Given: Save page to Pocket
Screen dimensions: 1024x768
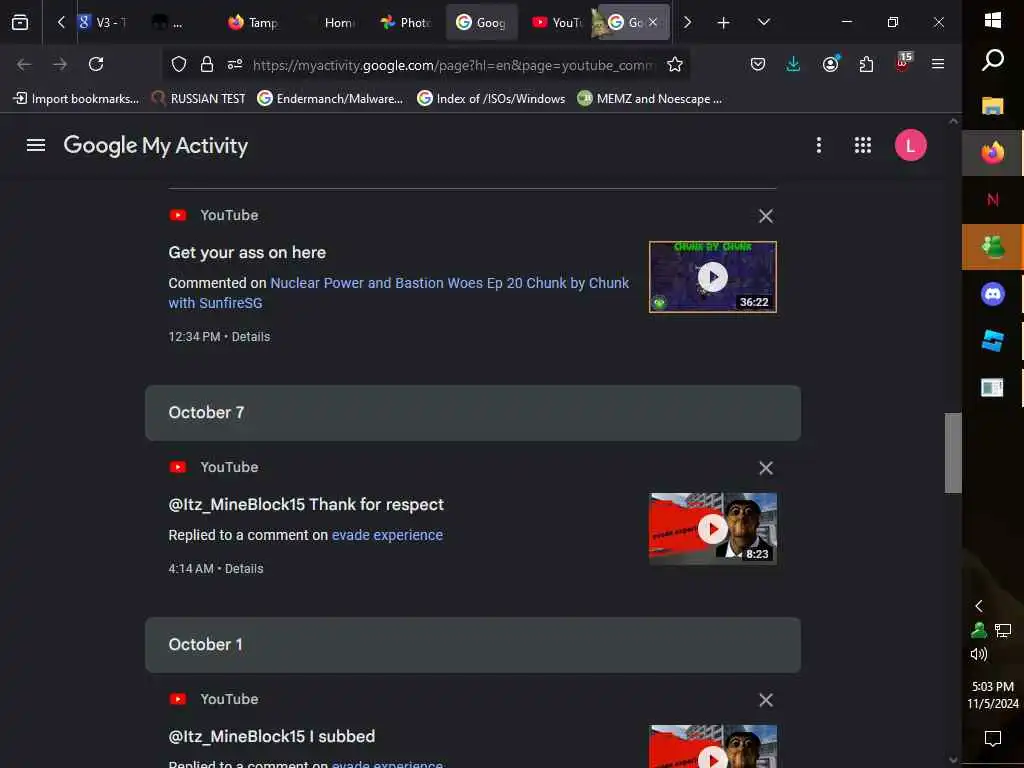Looking at the screenshot, I should click(758, 64).
